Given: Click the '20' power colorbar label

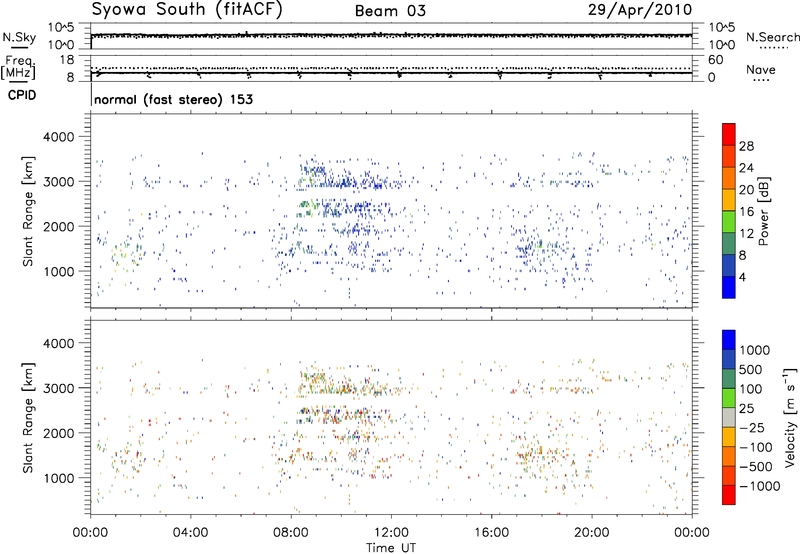Looking at the screenshot, I should click(x=746, y=190).
